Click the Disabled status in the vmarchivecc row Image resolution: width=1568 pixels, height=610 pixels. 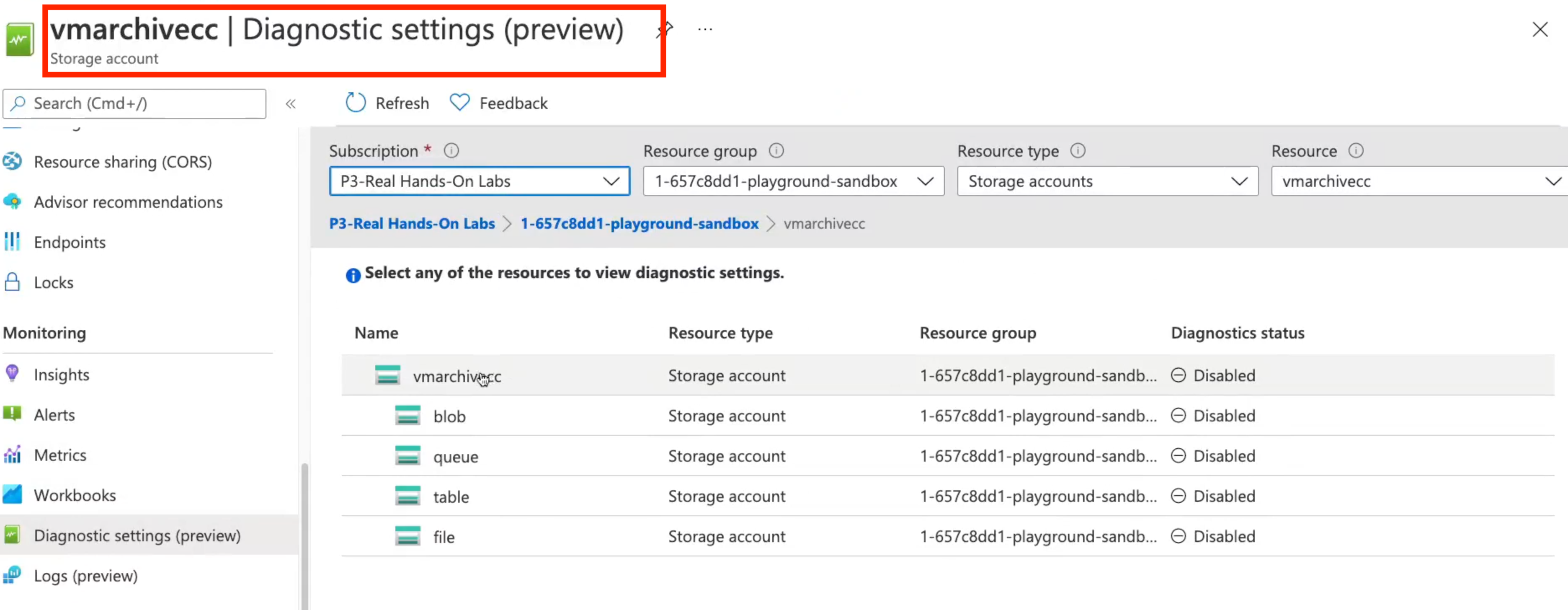(1213, 376)
